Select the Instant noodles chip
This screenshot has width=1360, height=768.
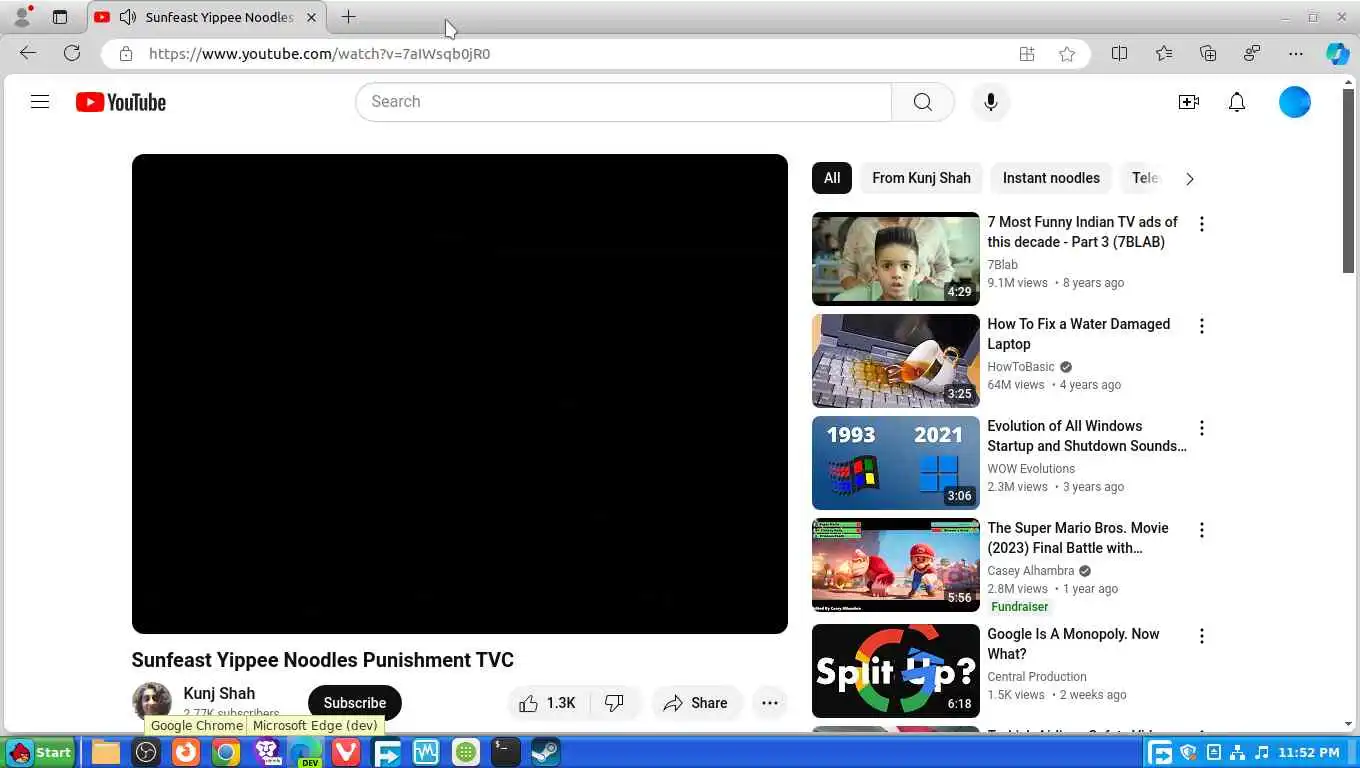pos(1051,178)
